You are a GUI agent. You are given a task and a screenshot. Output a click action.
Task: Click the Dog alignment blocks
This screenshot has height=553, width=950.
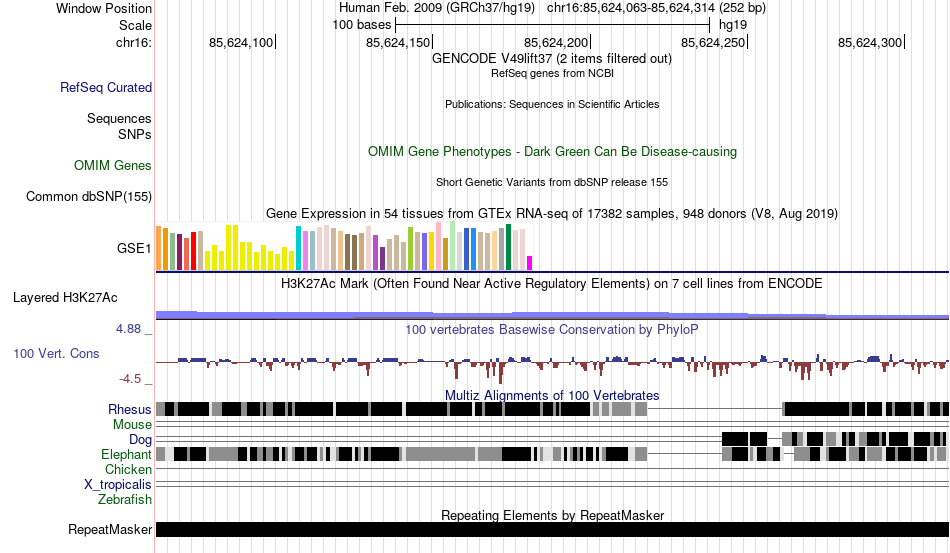[x=834, y=439]
